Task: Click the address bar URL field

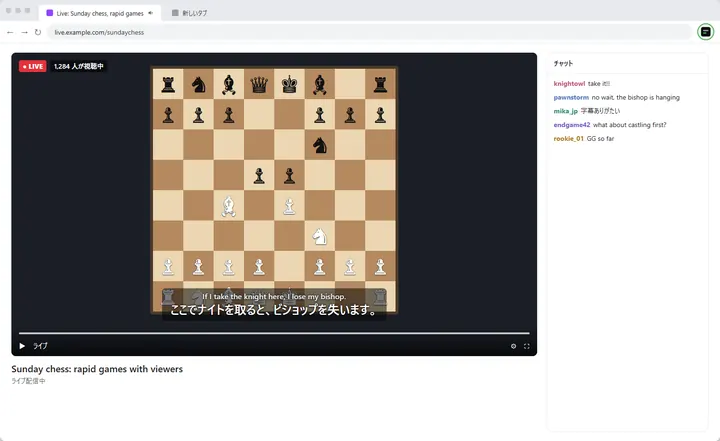Action: 370,32
